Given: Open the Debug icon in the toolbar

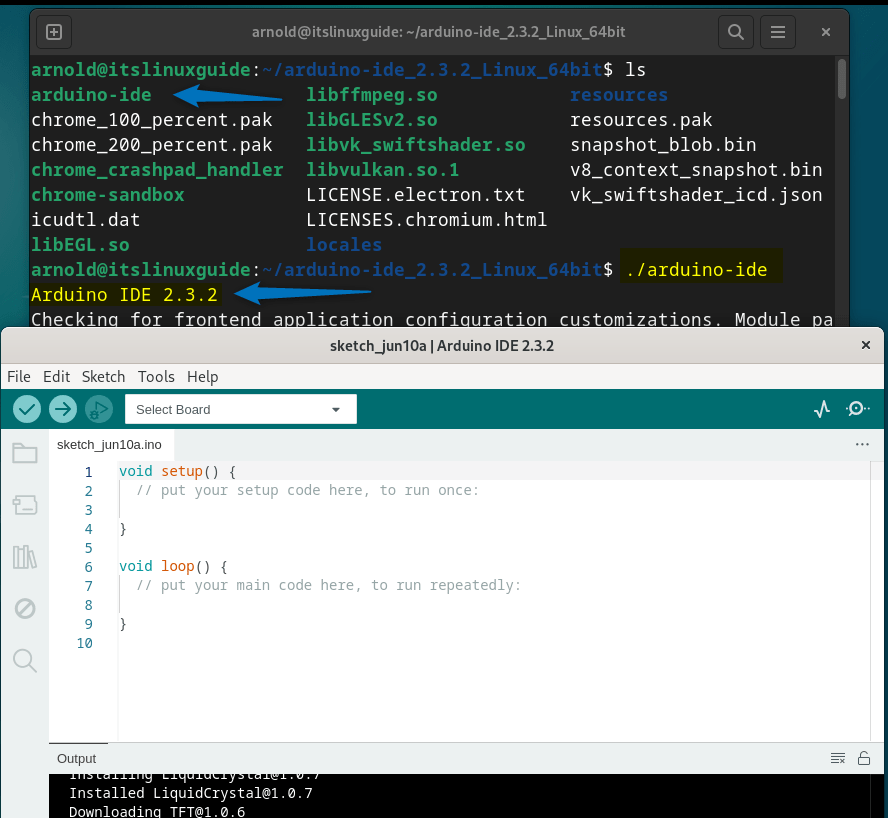Looking at the screenshot, I should pos(97,408).
